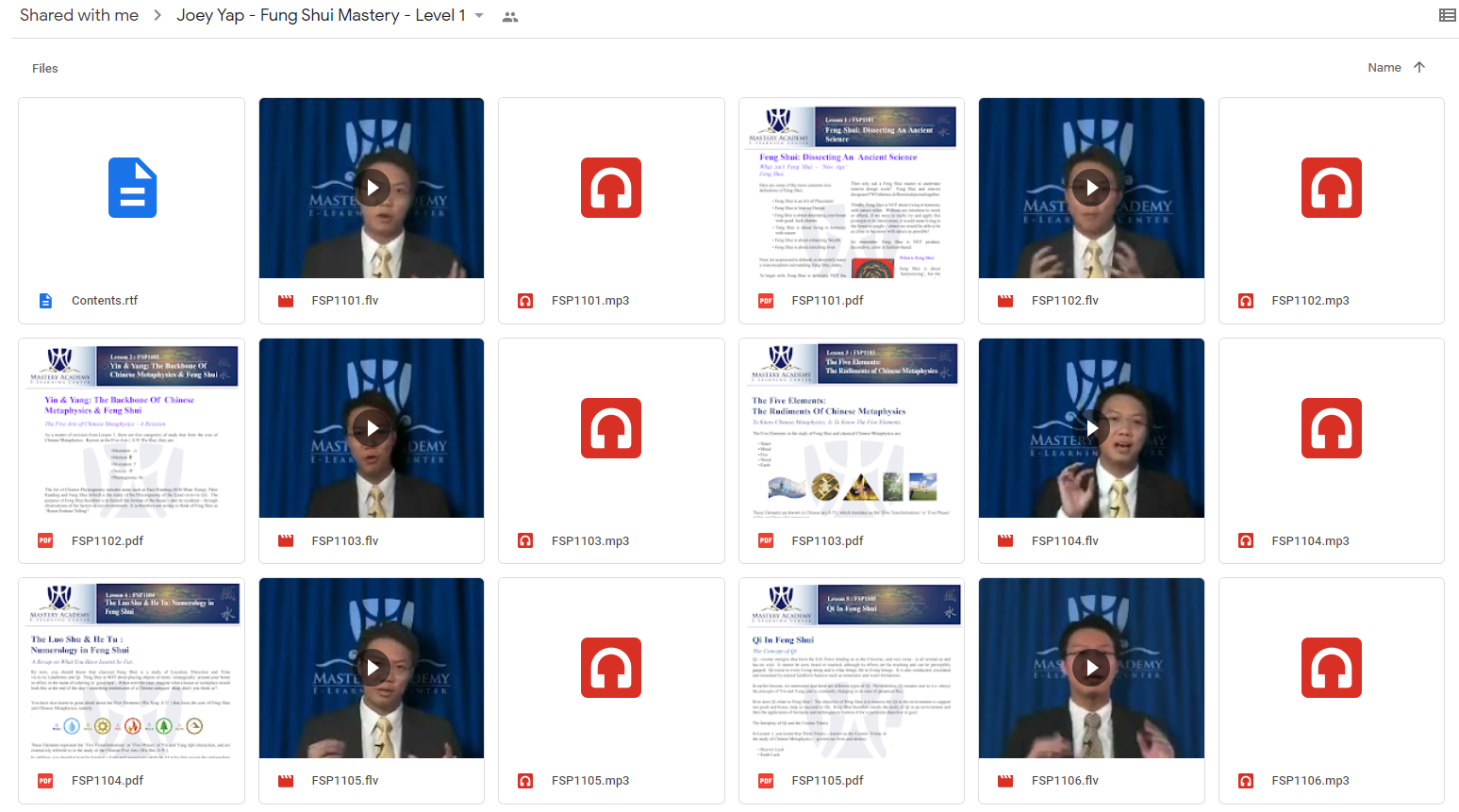Screen dimensions: 1459x812
Task: Select the FSP1102.pdf file name
Action: pos(108,541)
